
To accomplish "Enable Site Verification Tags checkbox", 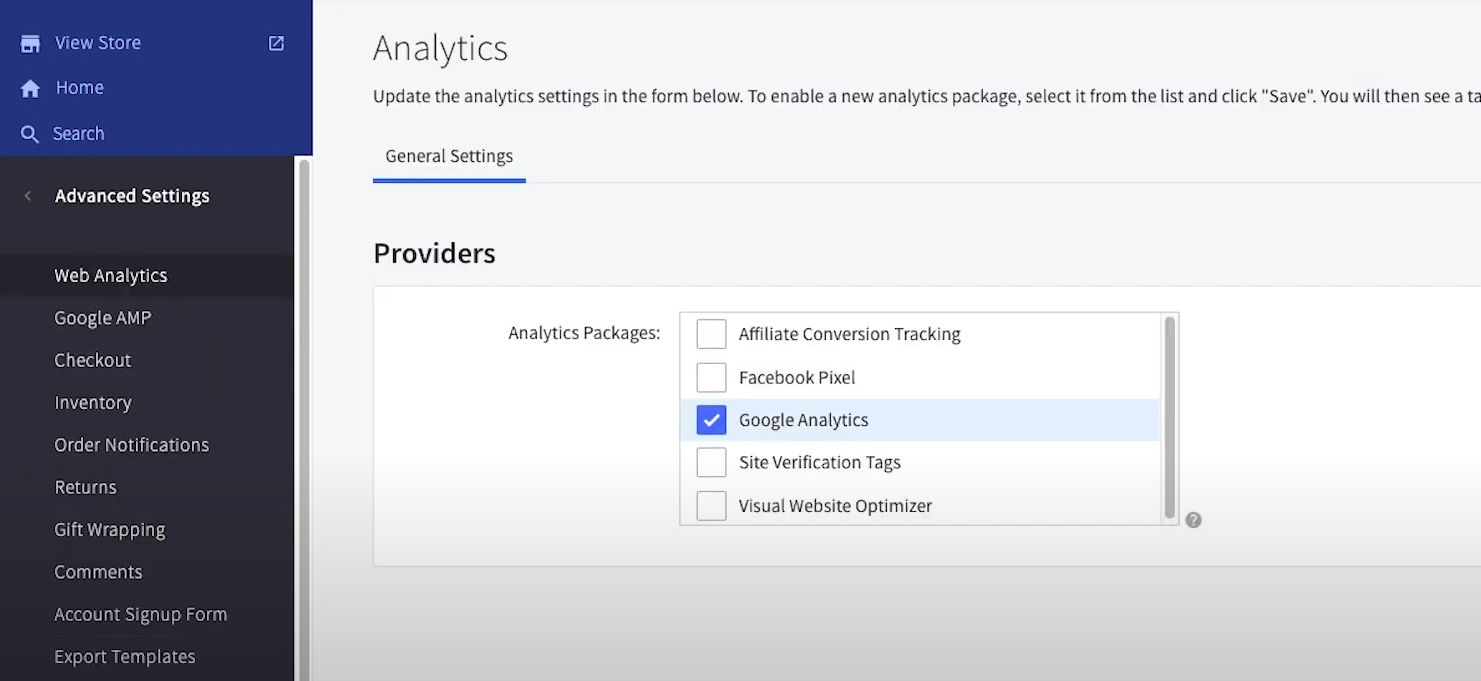I will click(x=711, y=462).
